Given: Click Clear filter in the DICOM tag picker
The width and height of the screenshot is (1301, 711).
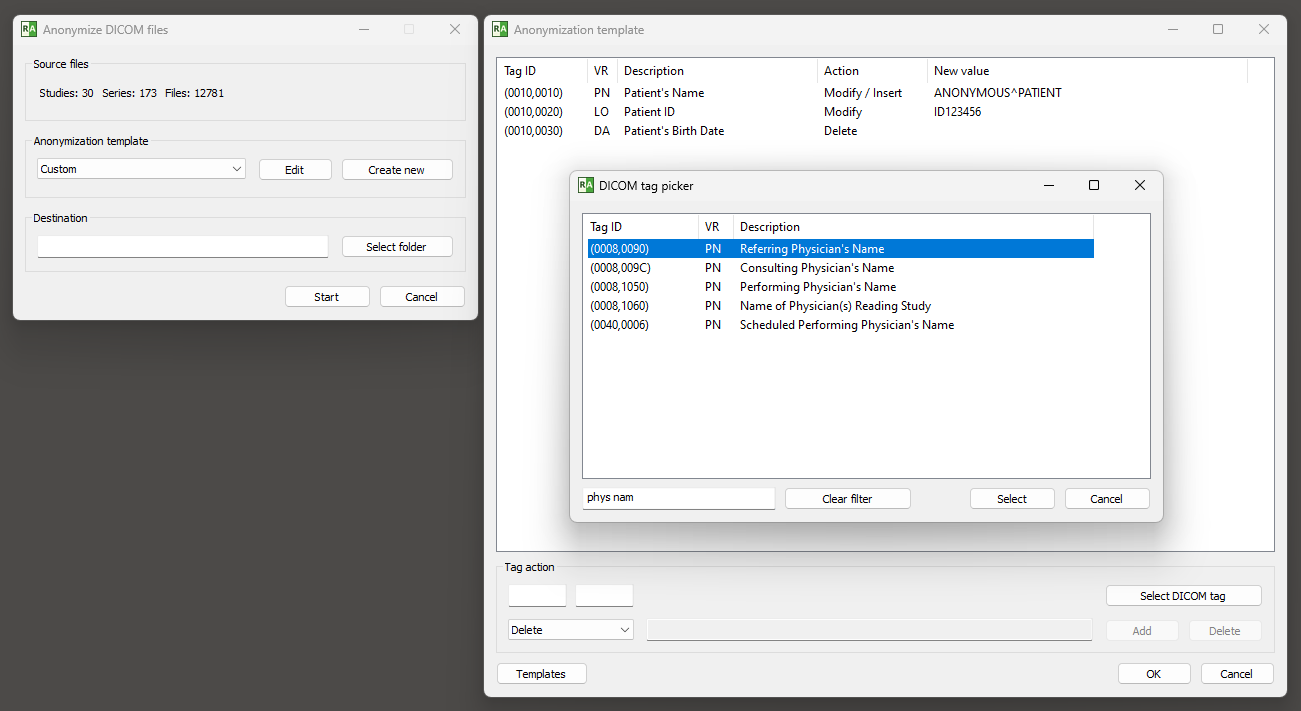Looking at the screenshot, I should [x=847, y=498].
